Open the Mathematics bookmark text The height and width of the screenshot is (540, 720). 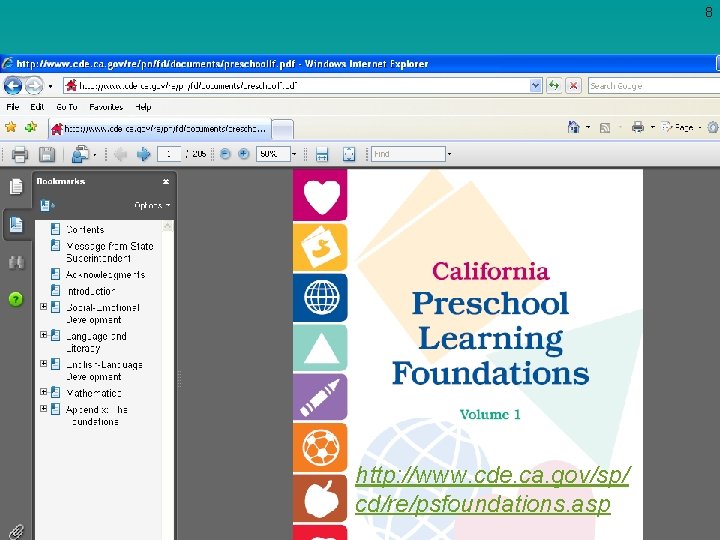coord(94,393)
